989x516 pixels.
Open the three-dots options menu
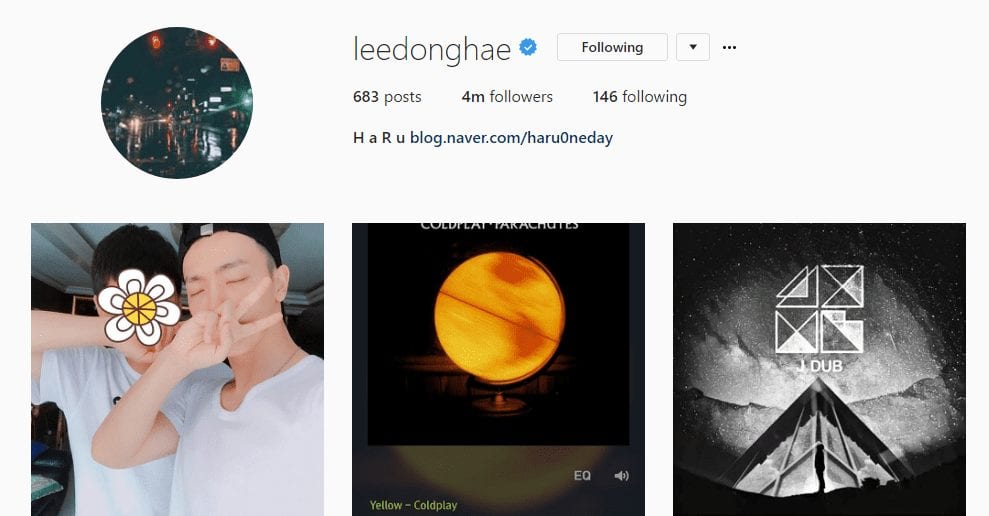click(729, 47)
